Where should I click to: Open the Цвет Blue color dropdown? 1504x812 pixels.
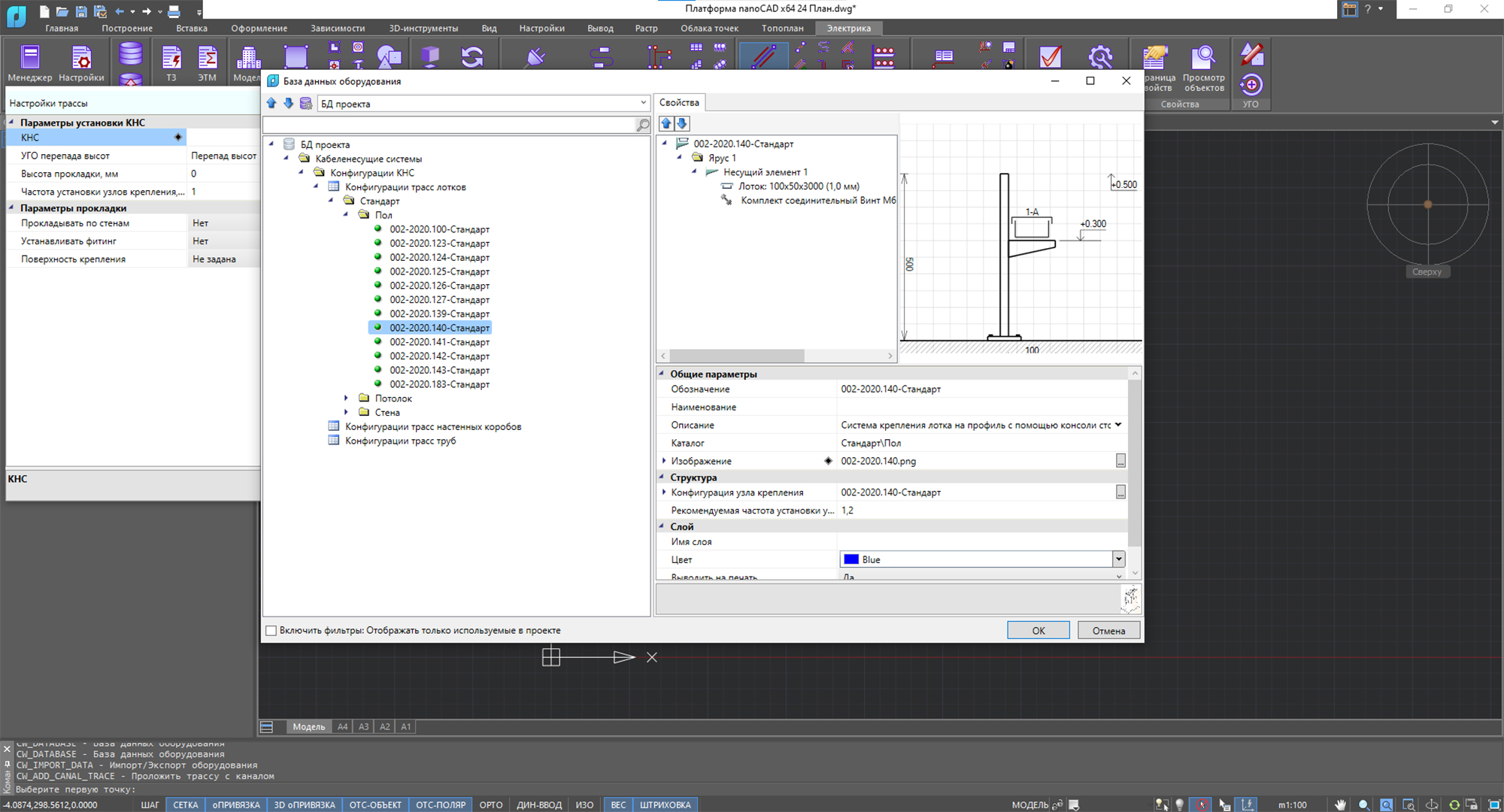(x=1118, y=559)
